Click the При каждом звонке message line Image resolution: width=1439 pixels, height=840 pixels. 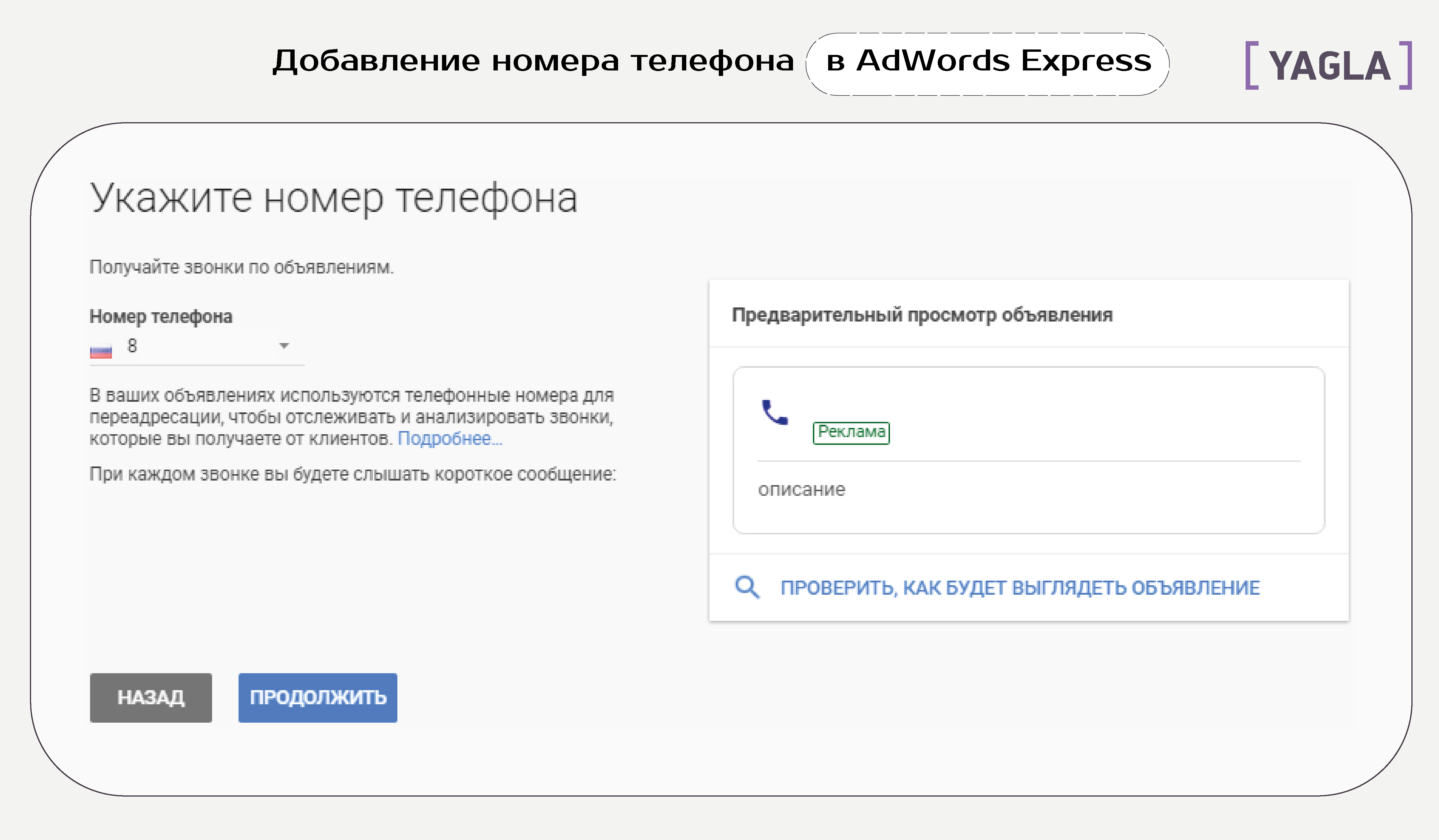pos(353,474)
